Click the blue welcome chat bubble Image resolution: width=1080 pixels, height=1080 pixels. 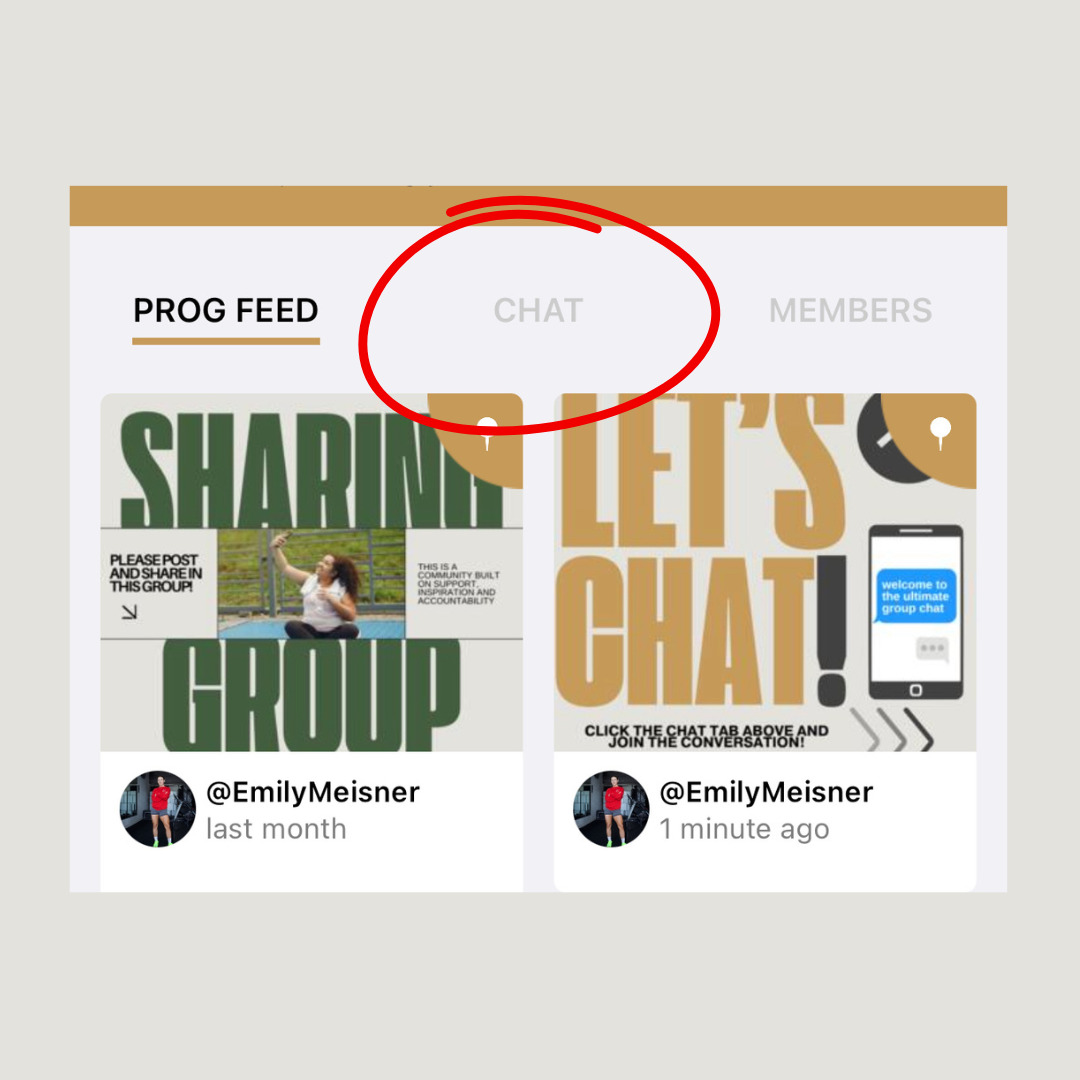915,596
